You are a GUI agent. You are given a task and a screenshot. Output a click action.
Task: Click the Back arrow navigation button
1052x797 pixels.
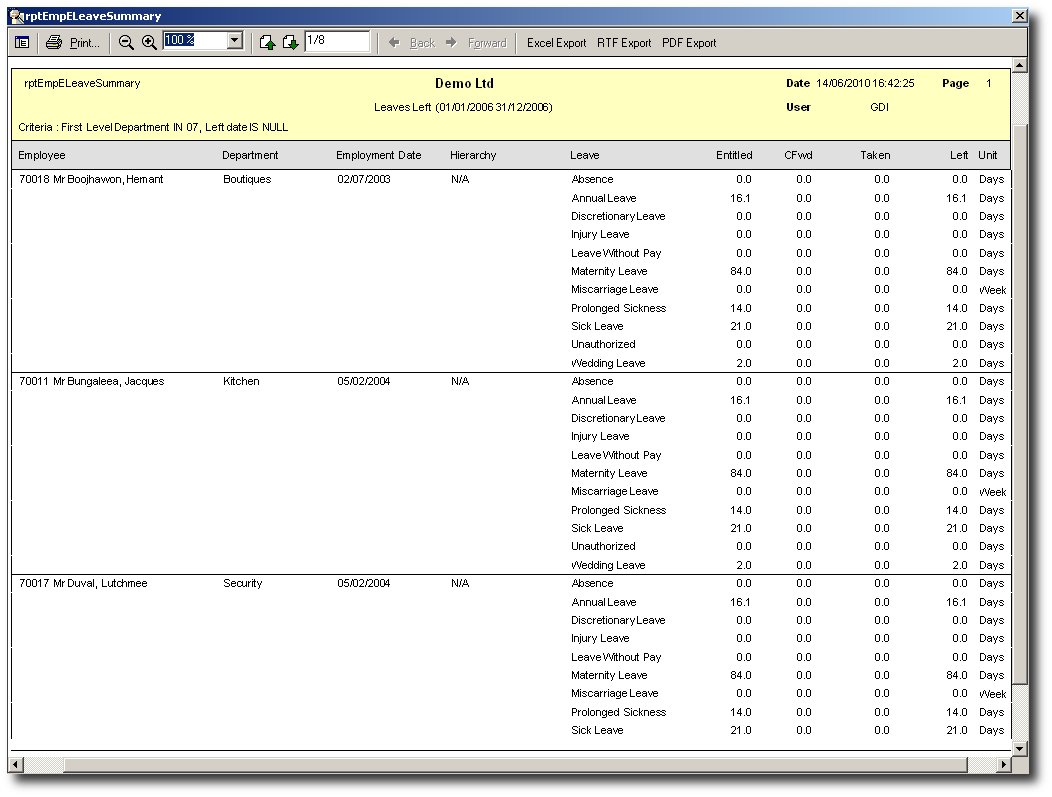(412, 43)
